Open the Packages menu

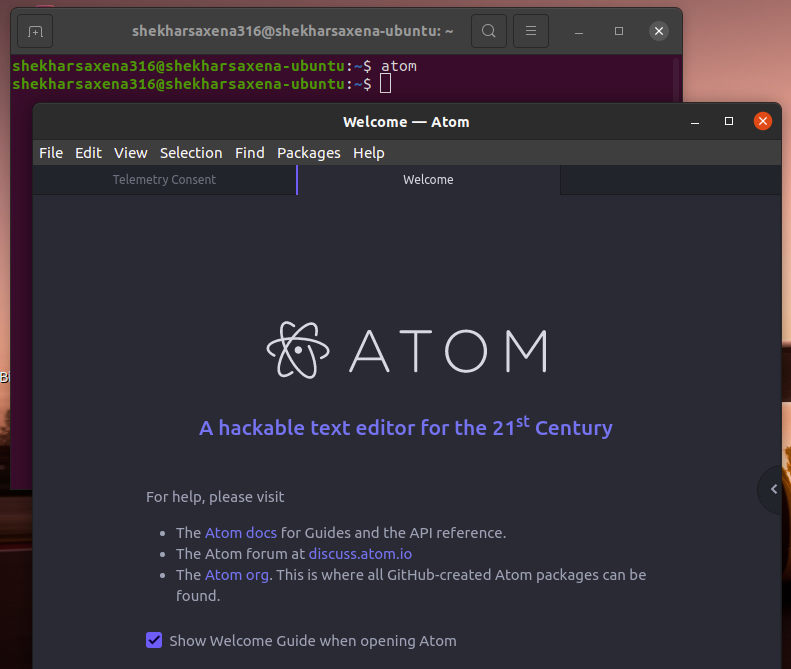[309, 153]
